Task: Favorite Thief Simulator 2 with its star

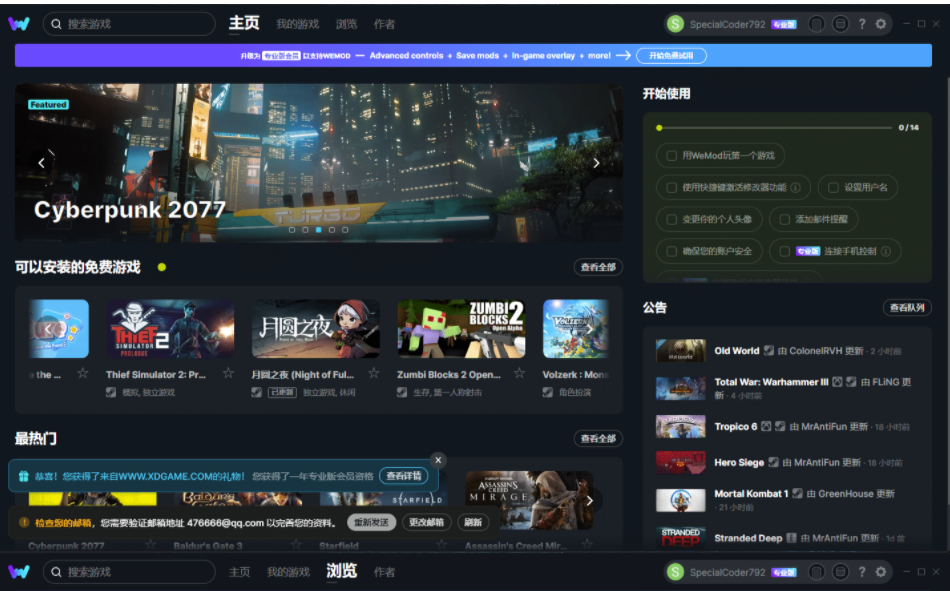Action: [228, 373]
